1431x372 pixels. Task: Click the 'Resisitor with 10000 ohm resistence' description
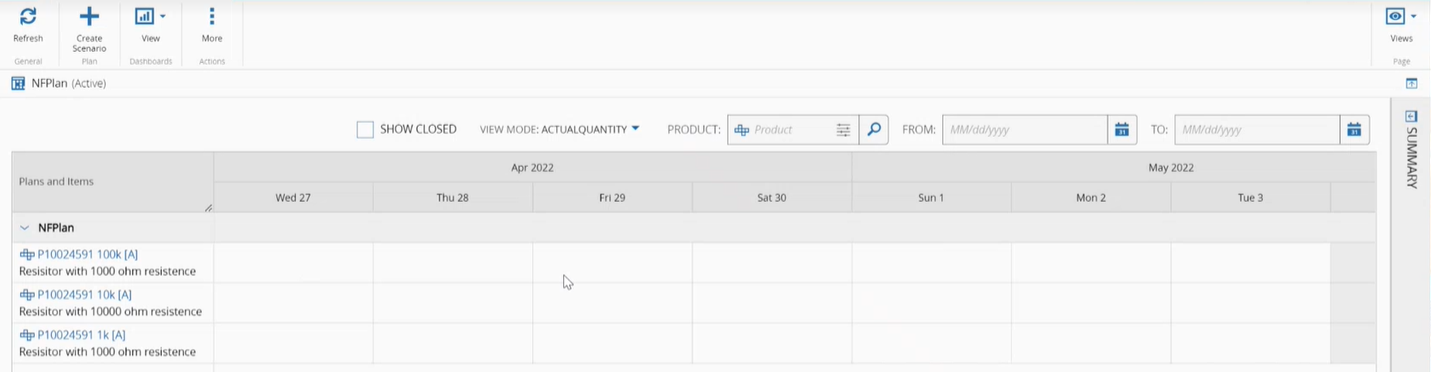110,312
